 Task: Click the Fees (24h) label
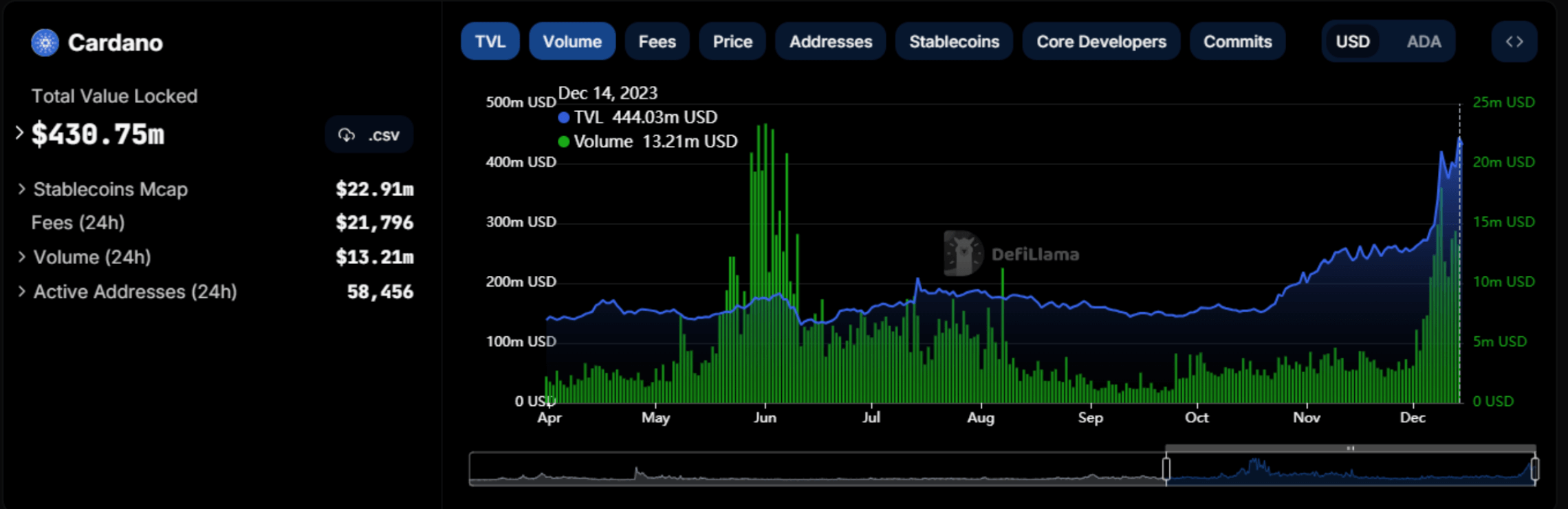click(x=78, y=223)
